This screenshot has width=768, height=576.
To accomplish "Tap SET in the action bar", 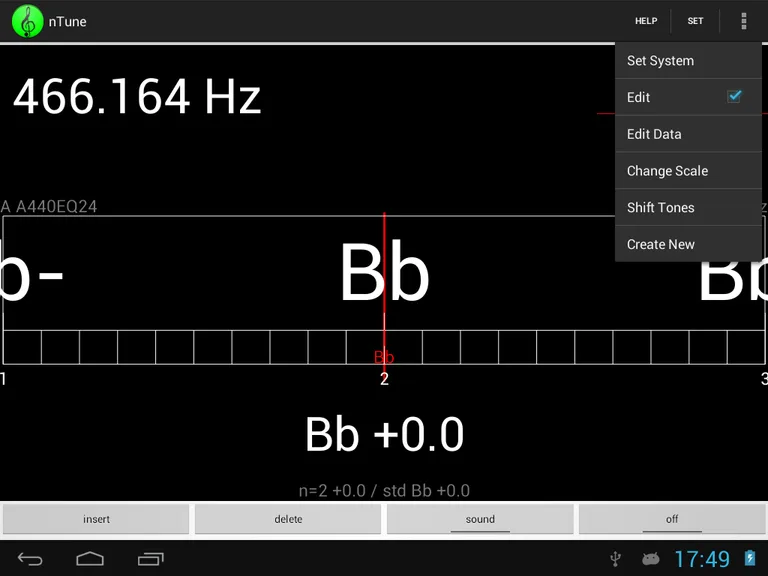I will 695,21.
